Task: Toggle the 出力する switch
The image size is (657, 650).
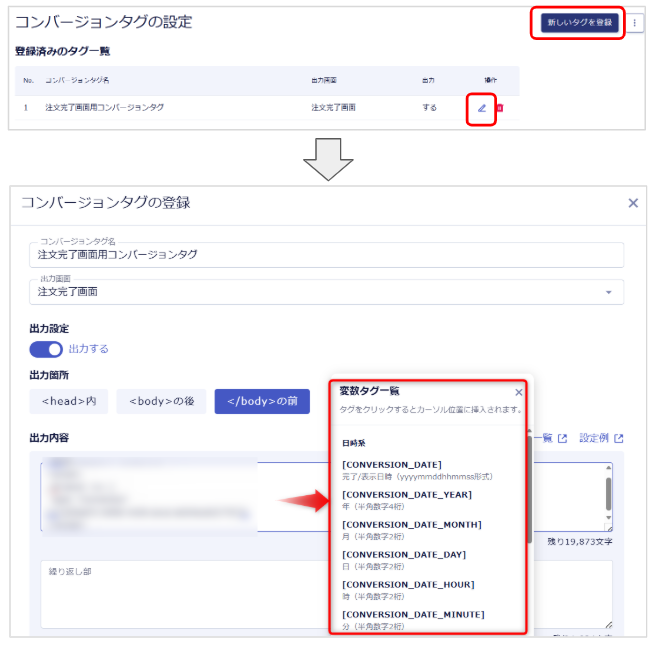Action: (46, 349)
